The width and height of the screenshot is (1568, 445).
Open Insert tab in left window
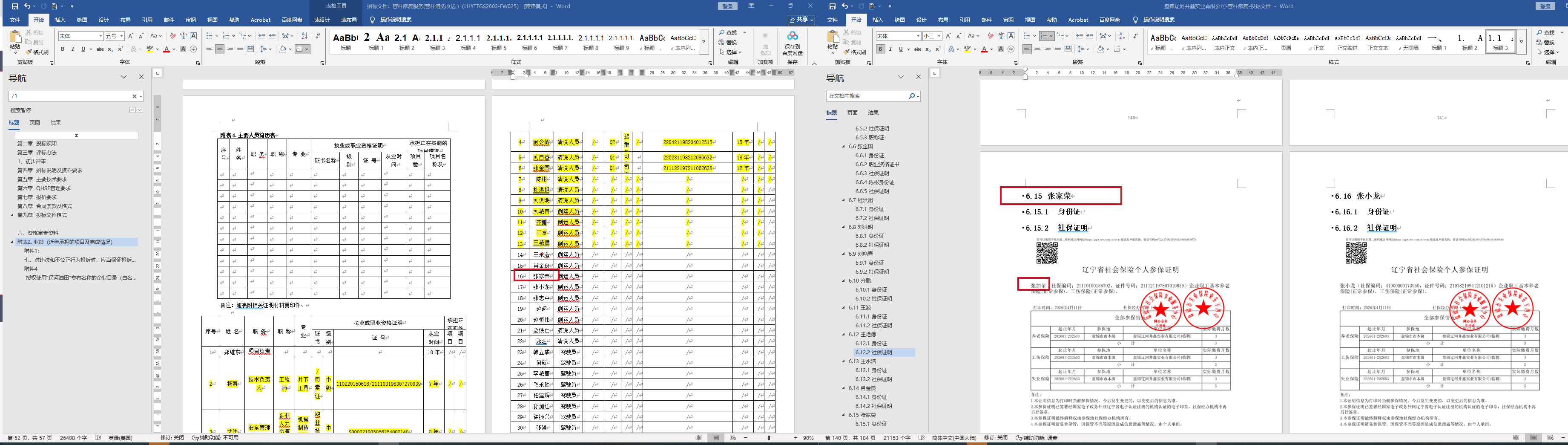(x=60, y=20)
